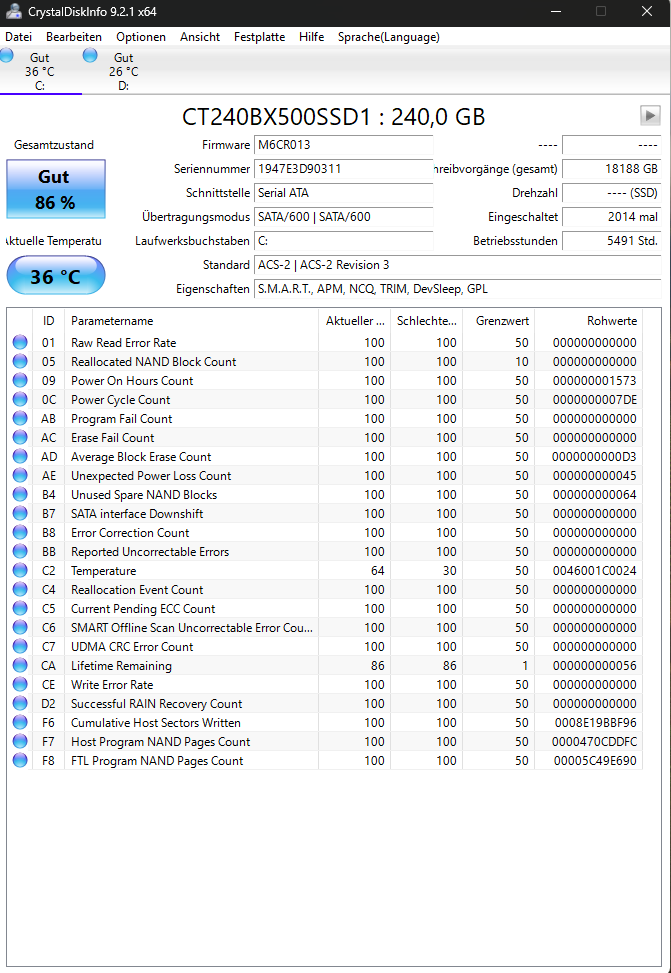Click the Firmware field M6CR013
671x973 pixels.
[x=343, y=145]
